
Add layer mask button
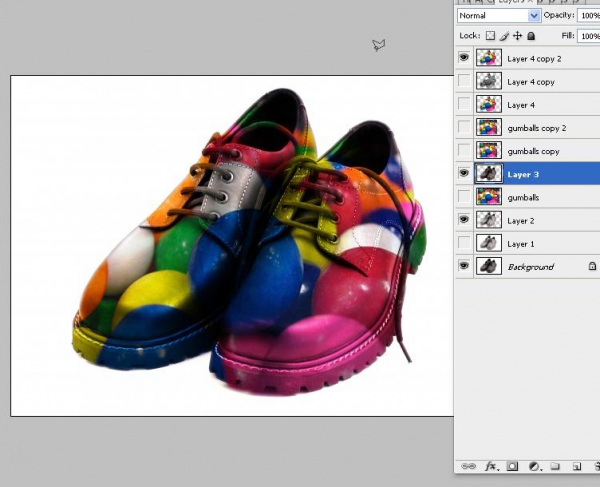512,466
